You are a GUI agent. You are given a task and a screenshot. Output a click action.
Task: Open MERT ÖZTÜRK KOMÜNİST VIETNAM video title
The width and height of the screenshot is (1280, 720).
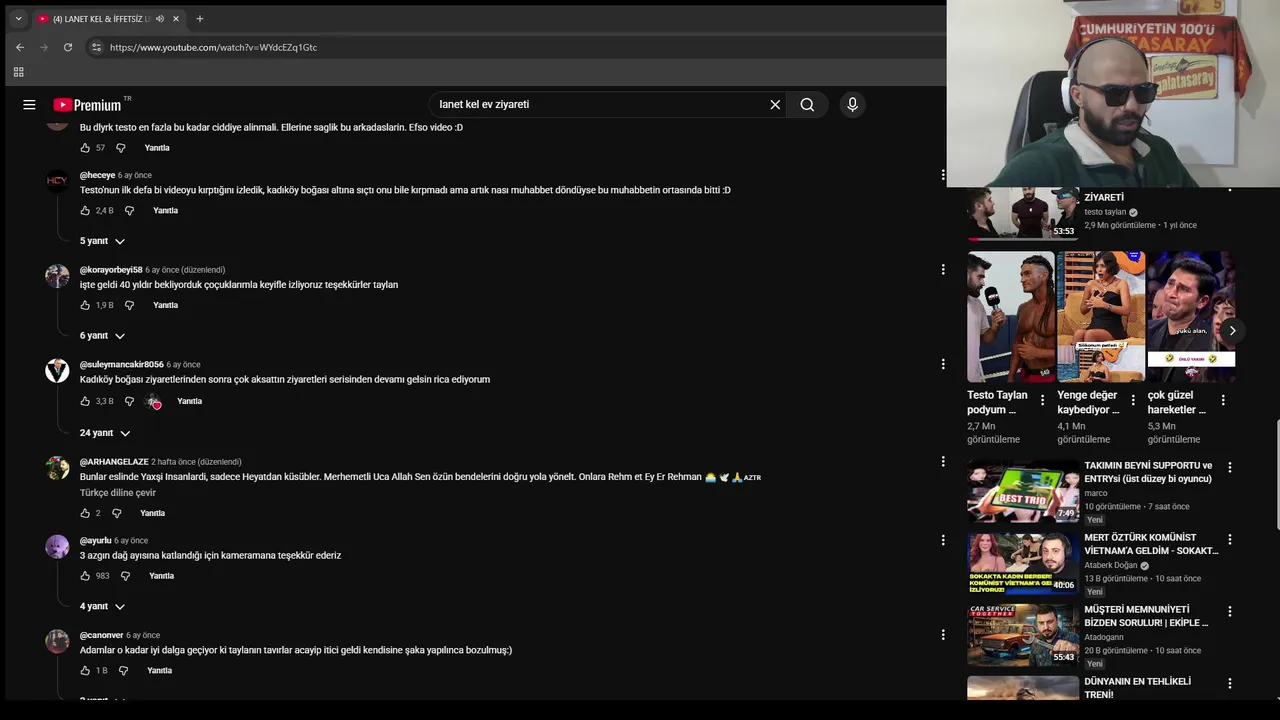1151,544
